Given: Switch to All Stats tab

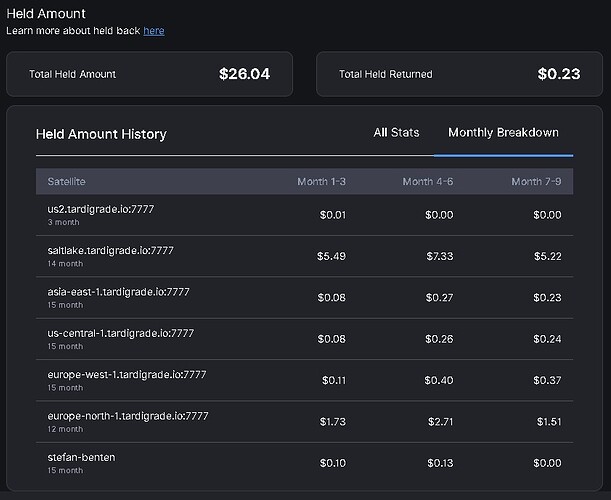Looking at the screenshot, I should pos(396,133).
